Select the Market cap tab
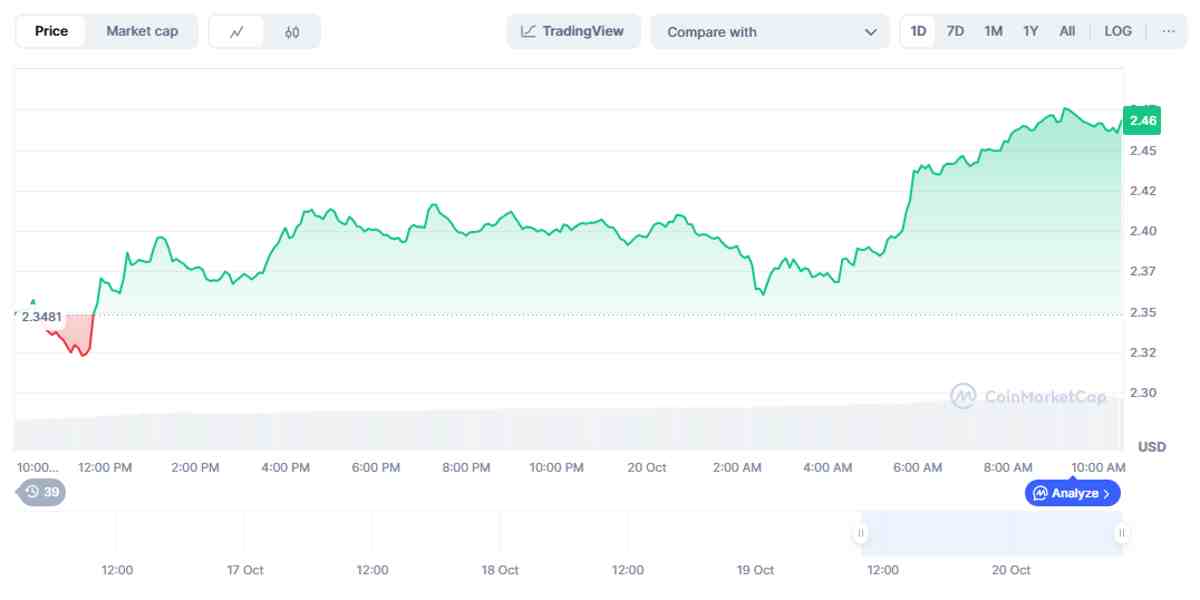The height and width of the screenshot is (600, 1200). 142,31
